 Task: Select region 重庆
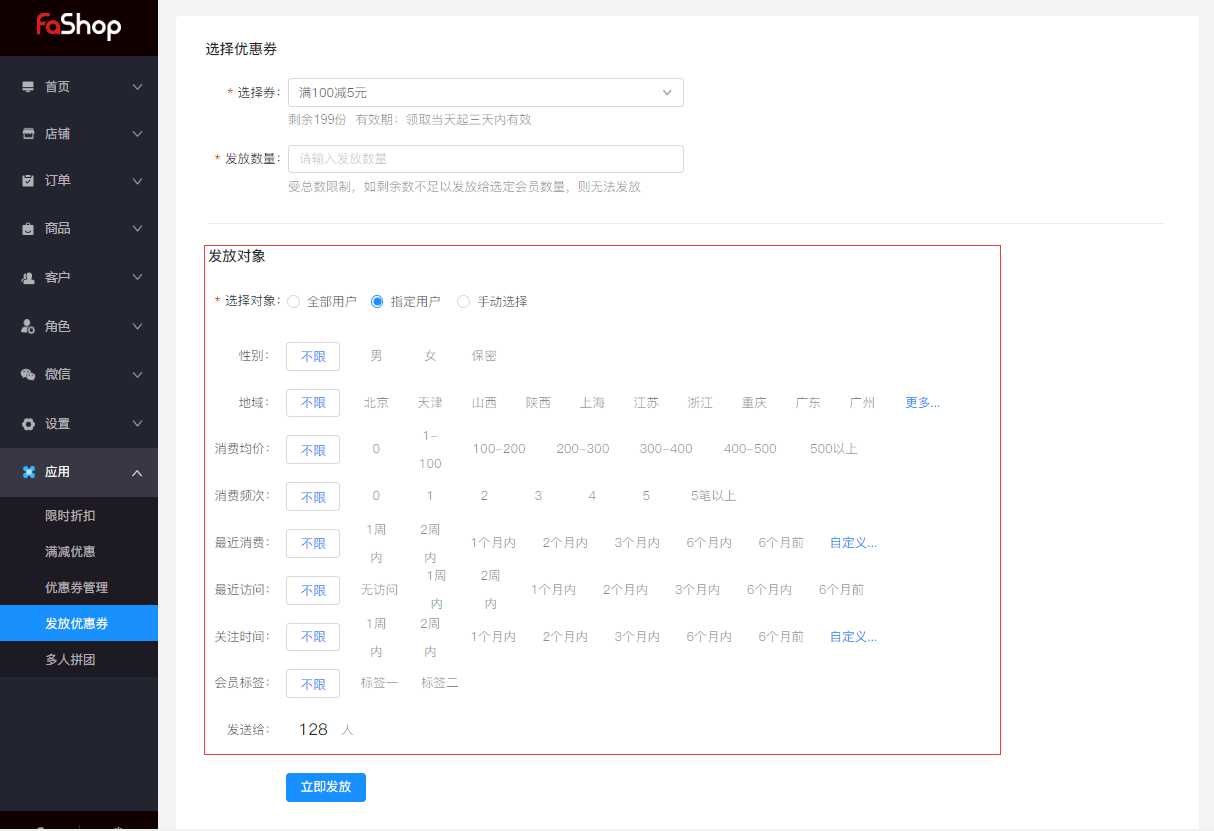(x=754, y=403)
